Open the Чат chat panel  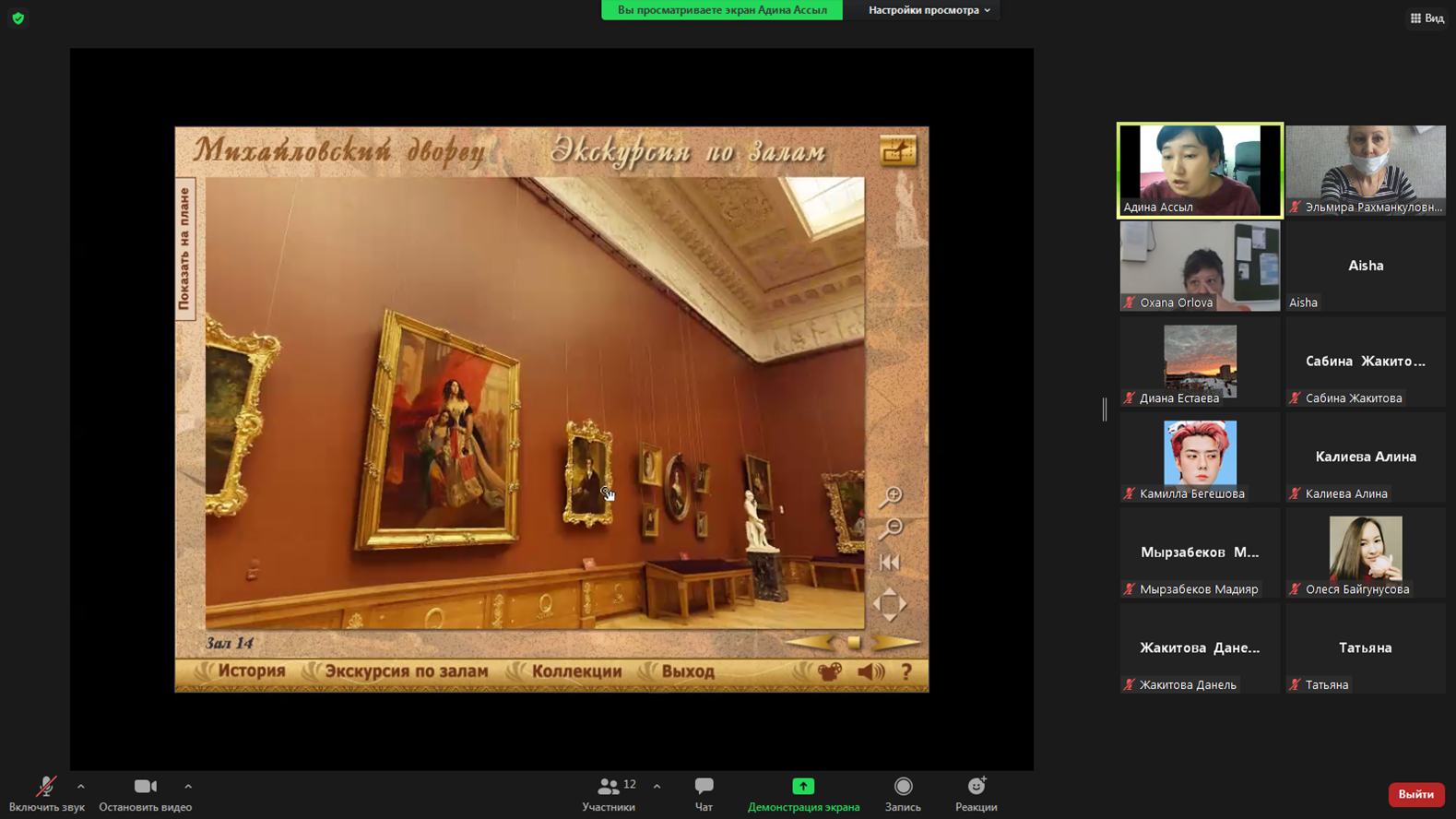tap(704, 794)
